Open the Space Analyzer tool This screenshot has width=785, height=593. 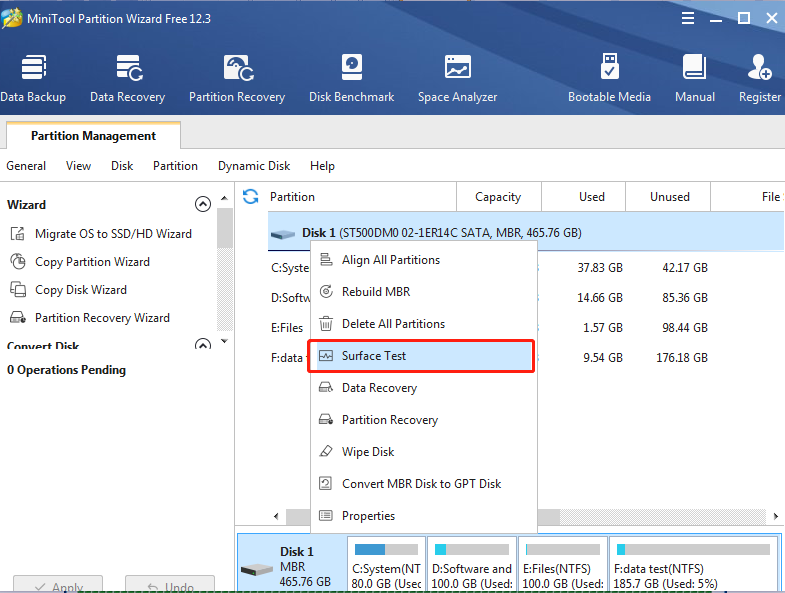click(x=457, y=78)
